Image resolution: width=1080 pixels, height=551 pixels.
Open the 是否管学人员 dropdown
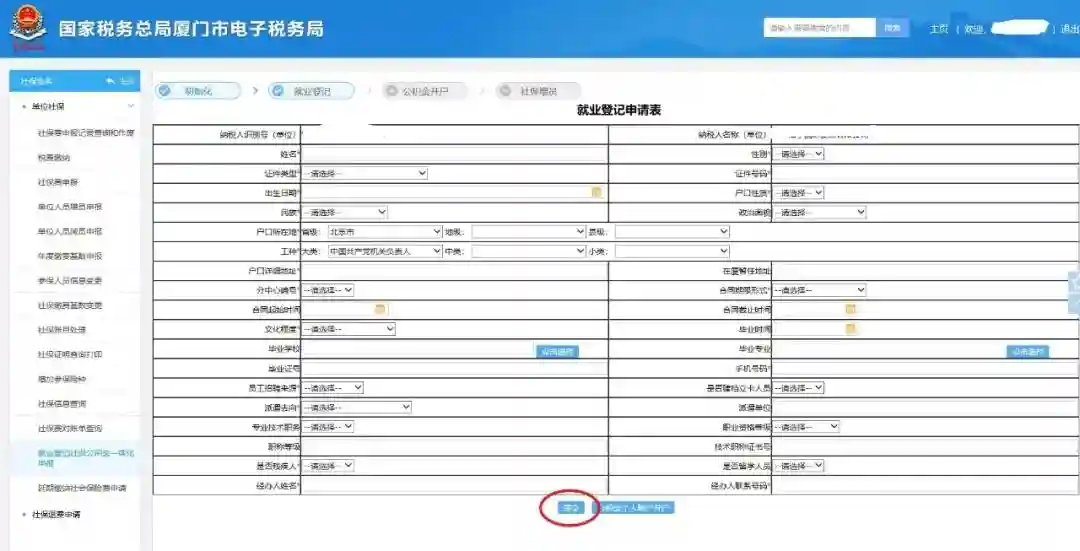coord(798,466)
